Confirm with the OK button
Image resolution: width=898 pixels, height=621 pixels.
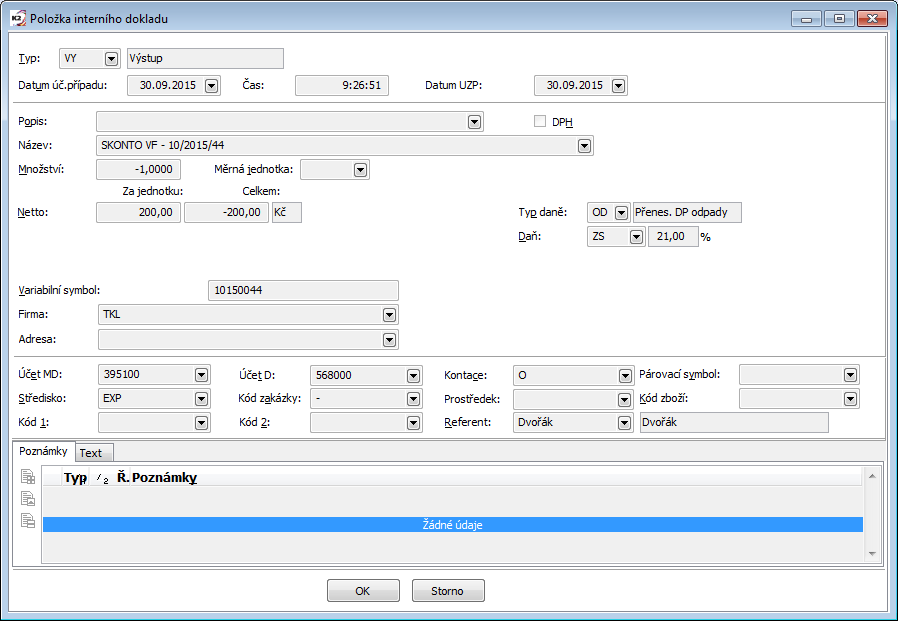(363, 591)
